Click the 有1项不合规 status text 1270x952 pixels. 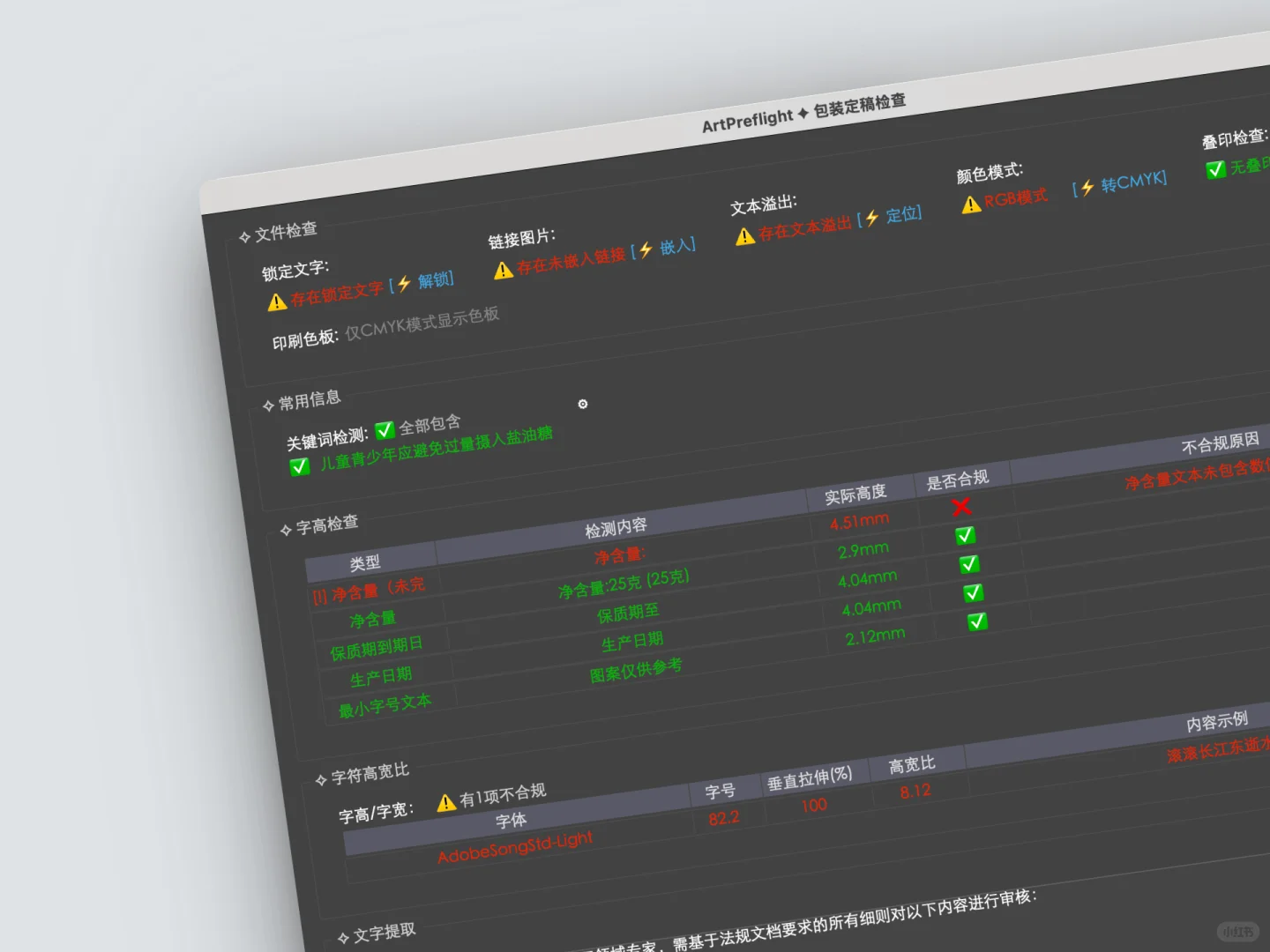[x=503, y=794]
